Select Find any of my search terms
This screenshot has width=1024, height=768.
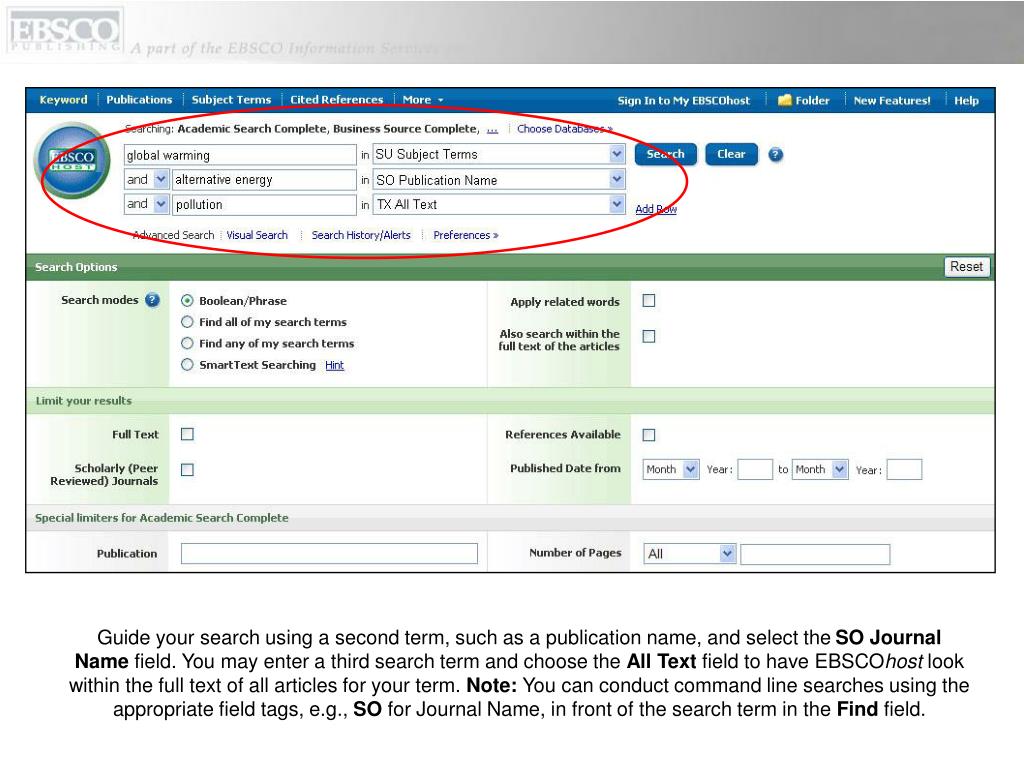coord(187,344)
